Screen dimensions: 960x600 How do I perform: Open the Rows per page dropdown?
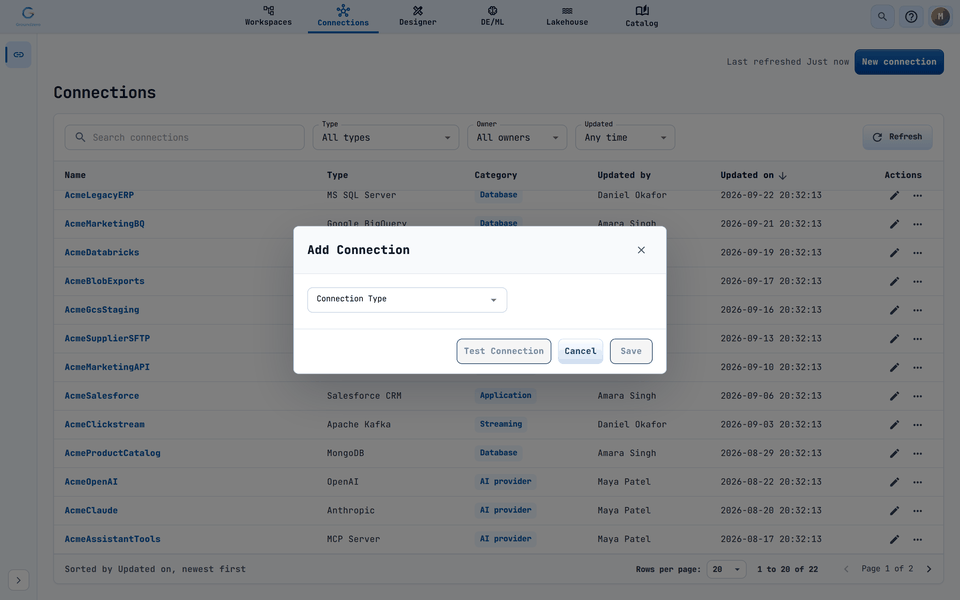726,569
